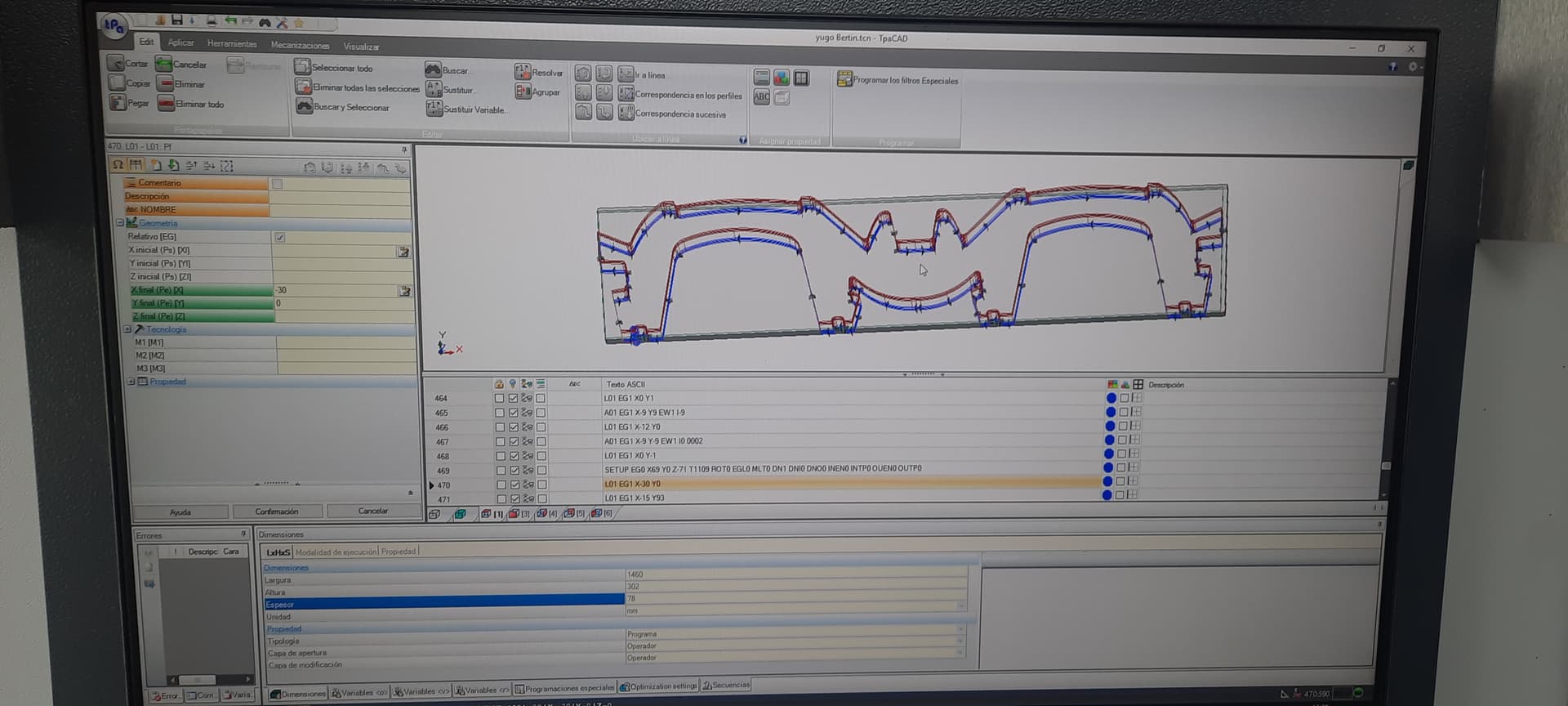
Task: Collapse the Geometría section
Action: tap(120, 223)
